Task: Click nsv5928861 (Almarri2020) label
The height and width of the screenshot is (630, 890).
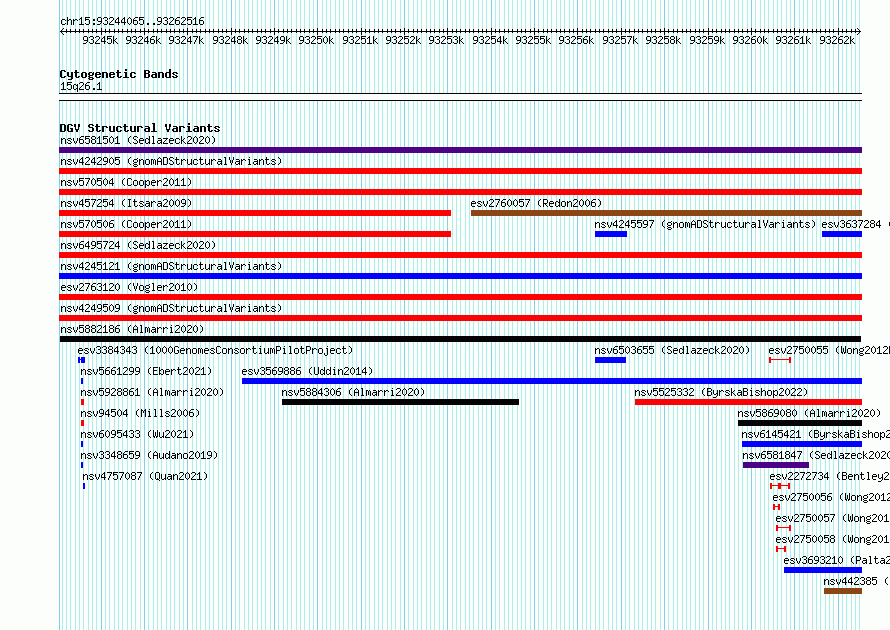Action: [x=152, y=392]
